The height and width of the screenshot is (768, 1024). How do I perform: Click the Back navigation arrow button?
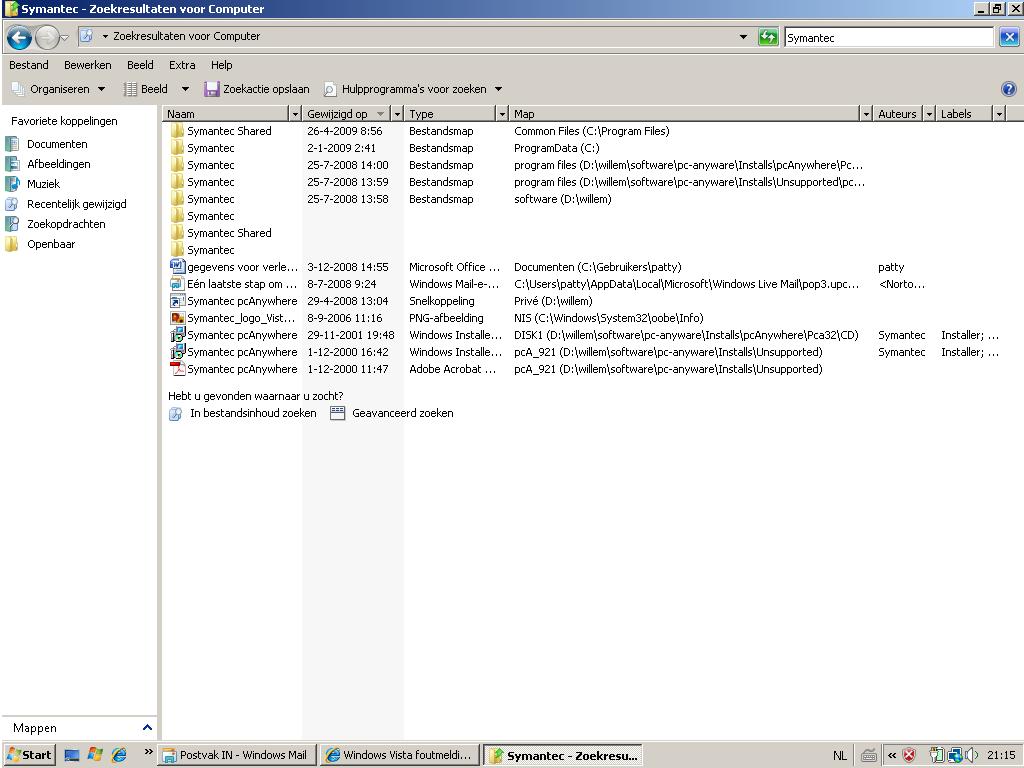click(19, 37)
